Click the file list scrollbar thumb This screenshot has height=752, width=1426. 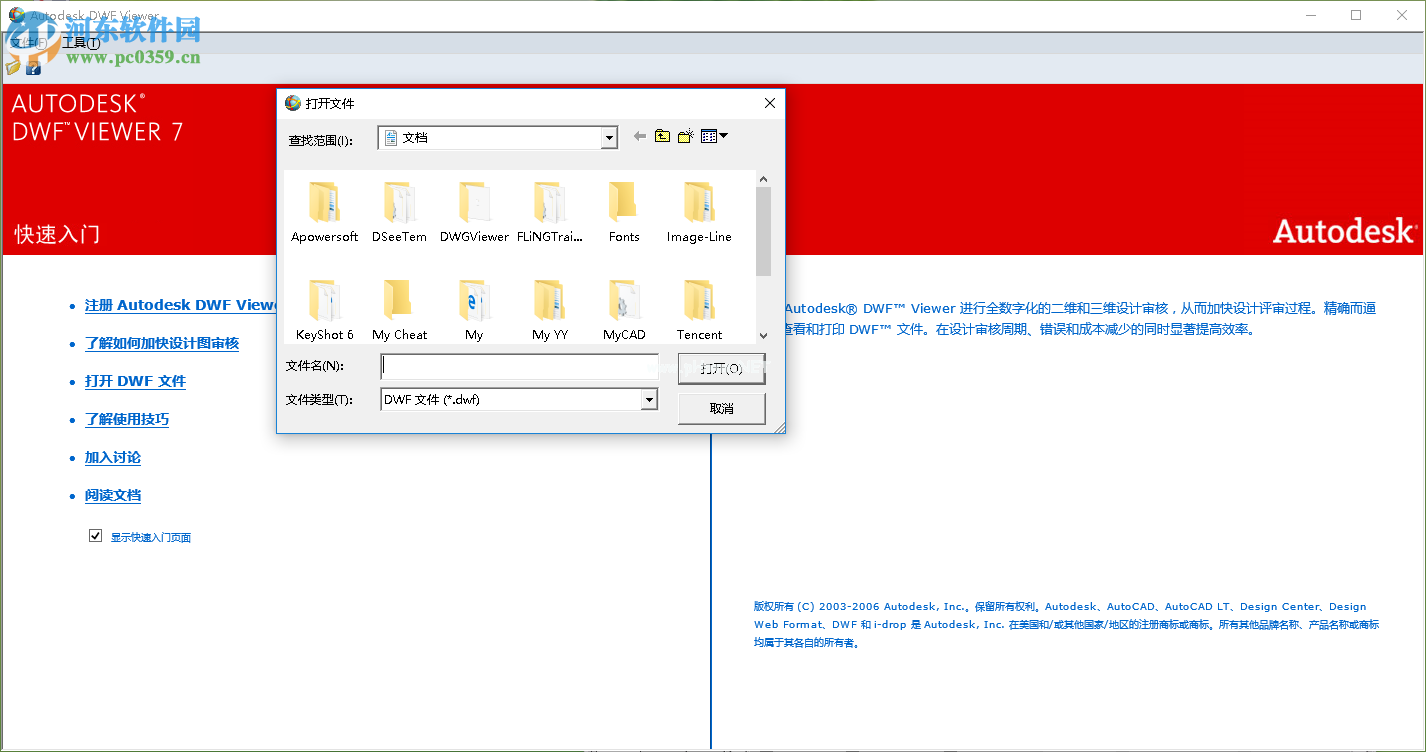coord(763,231)
